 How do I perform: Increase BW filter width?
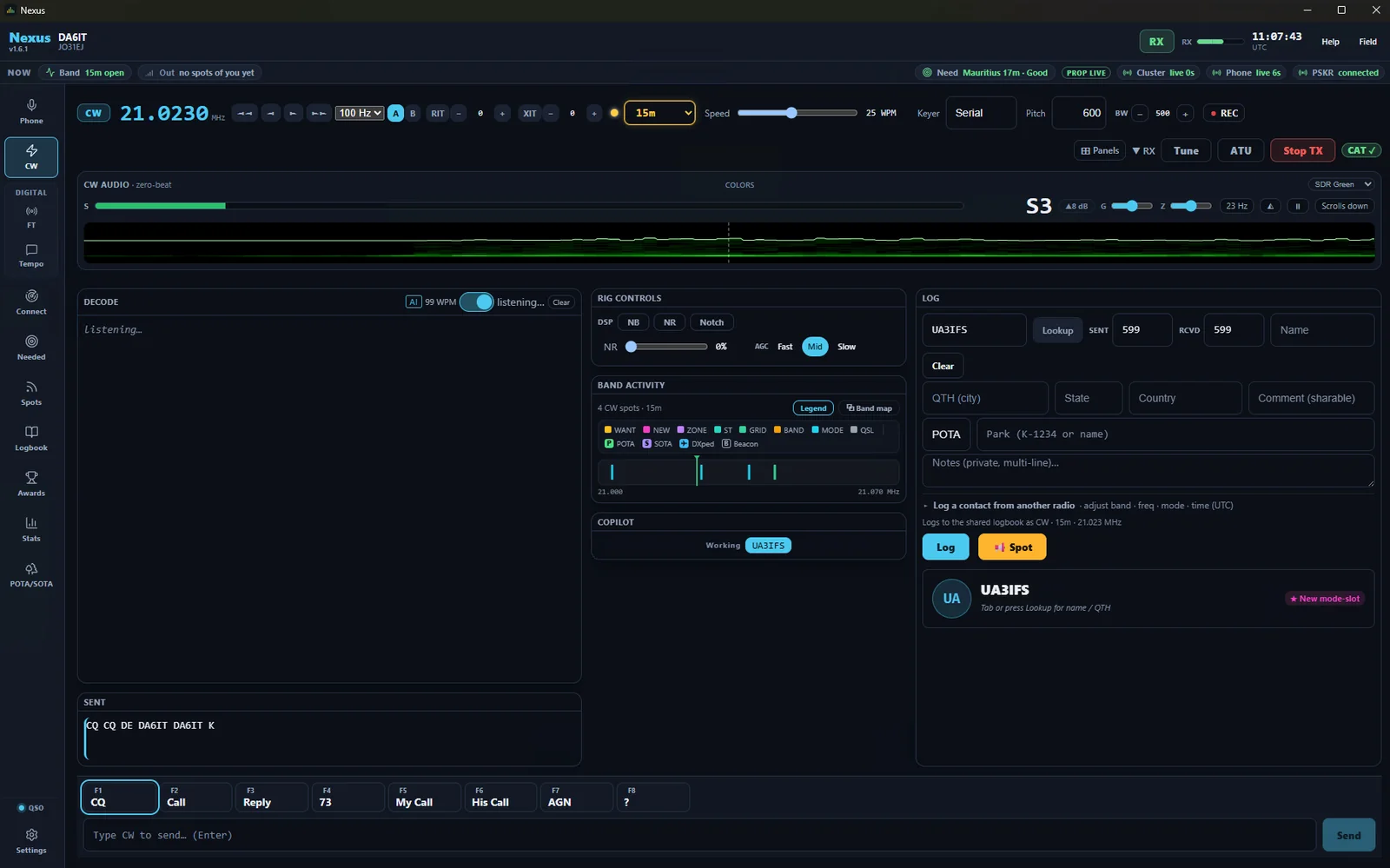coord(1185,113)
